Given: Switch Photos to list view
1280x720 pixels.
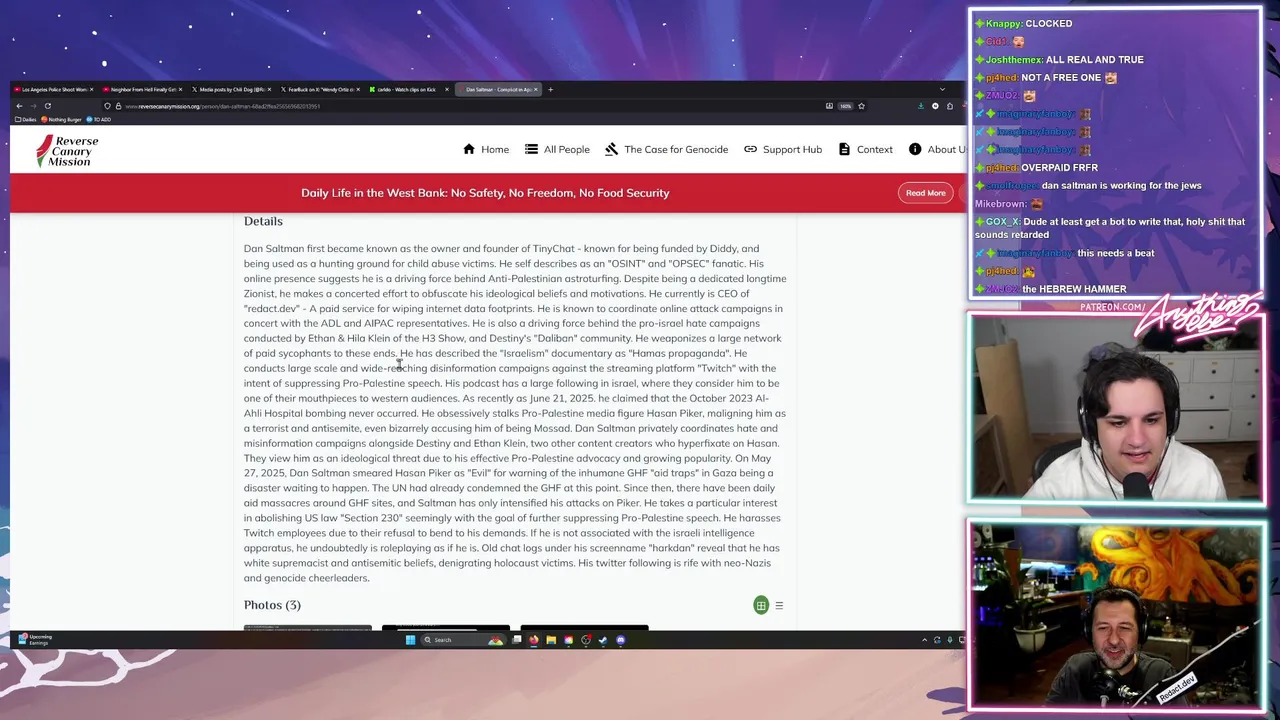Looking at the screenshot, I should (779, 605).
